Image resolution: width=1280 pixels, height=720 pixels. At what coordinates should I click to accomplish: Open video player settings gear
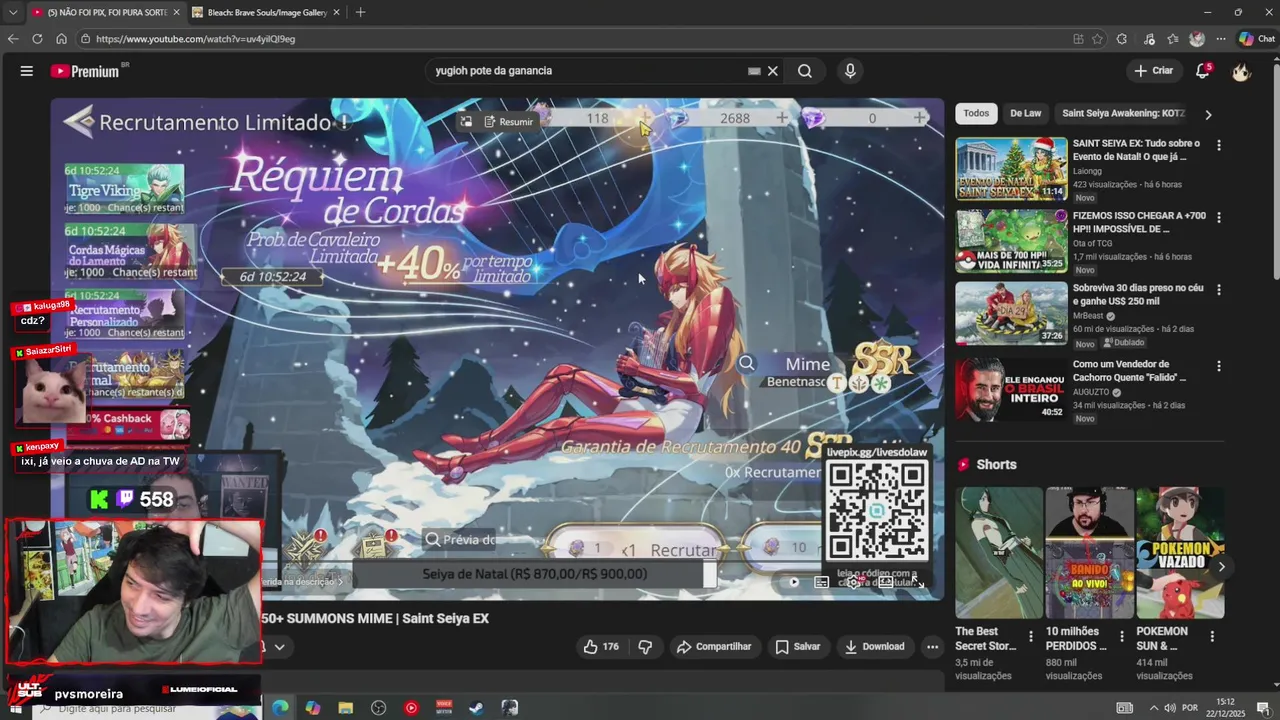(x=853, y=582)
